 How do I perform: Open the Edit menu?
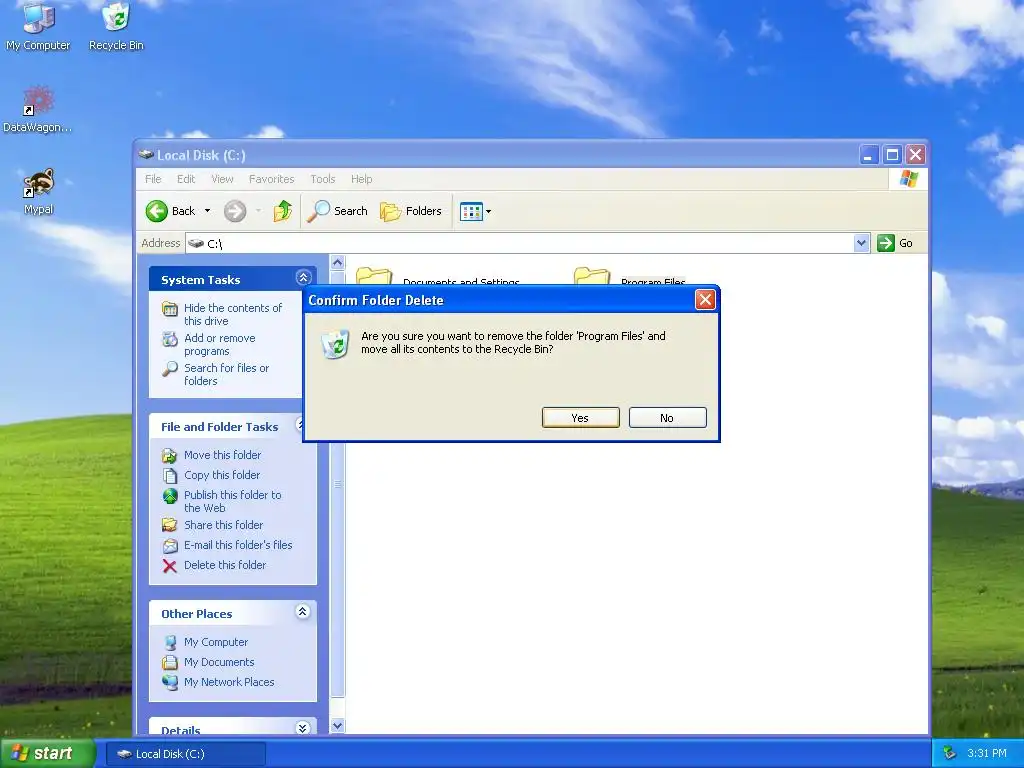(x=186, y=179)
